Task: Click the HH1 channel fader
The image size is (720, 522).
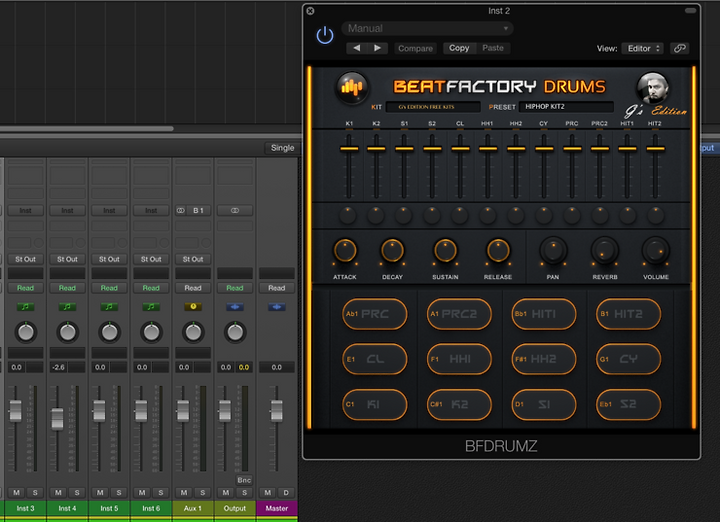Action: tap(488, 148)
